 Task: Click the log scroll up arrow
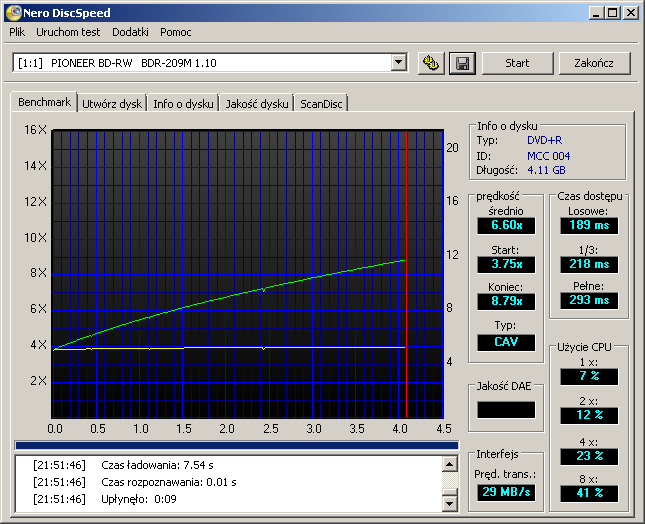[x=450, y=464]
